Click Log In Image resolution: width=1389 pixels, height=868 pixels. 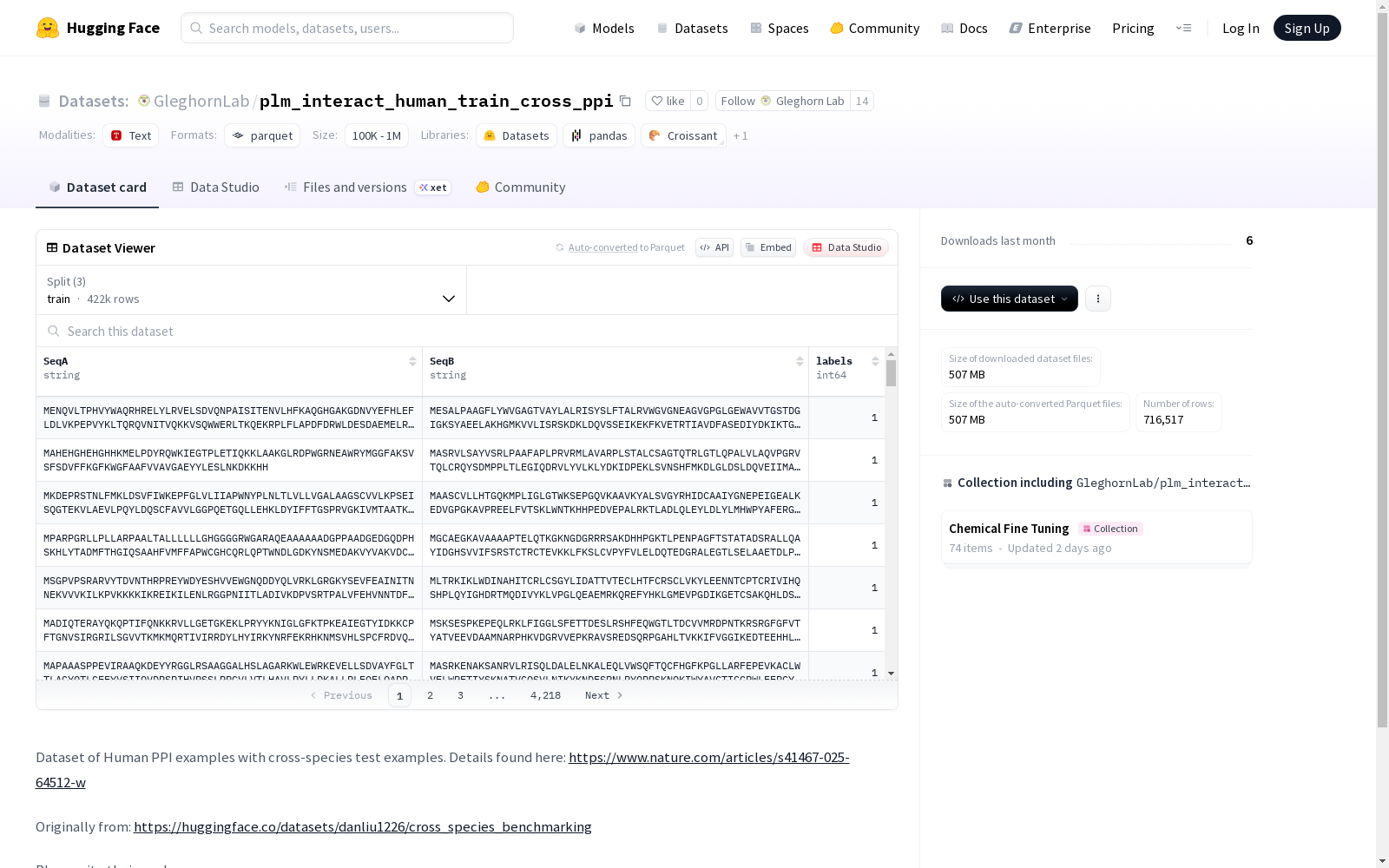coord(1241,28)
